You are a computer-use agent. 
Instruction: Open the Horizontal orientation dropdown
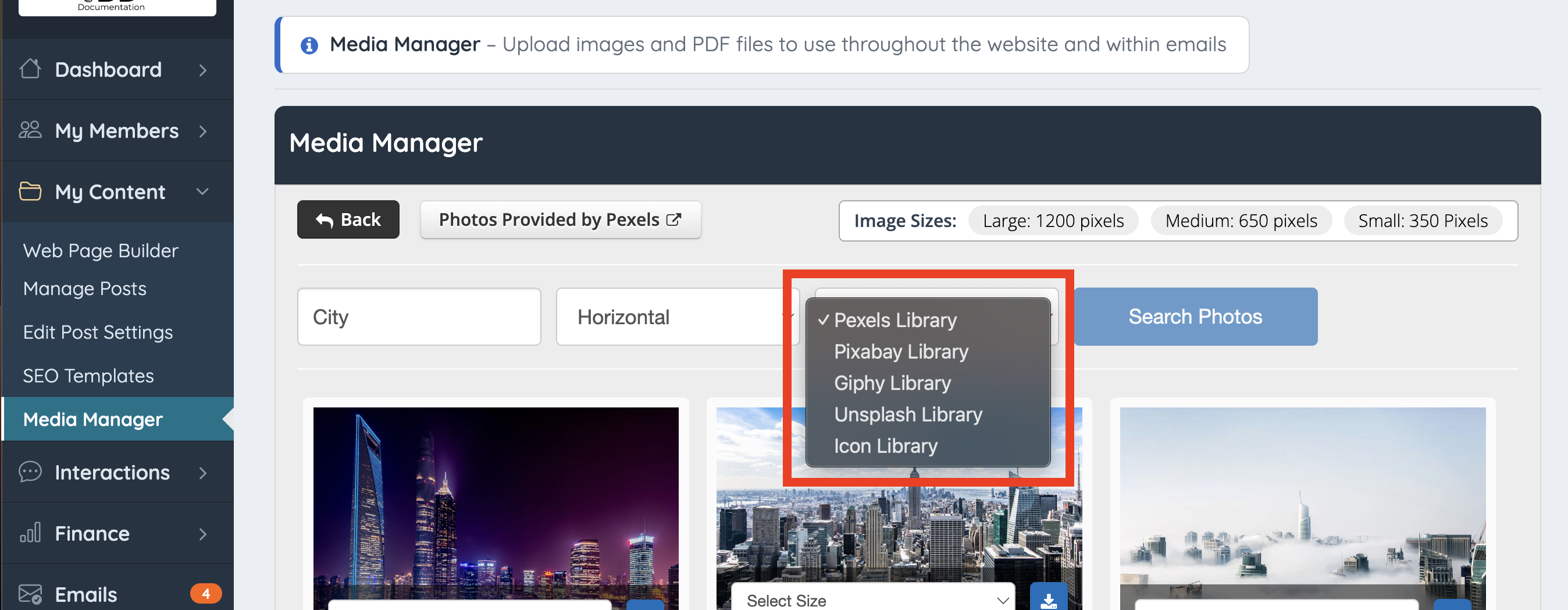678,317
